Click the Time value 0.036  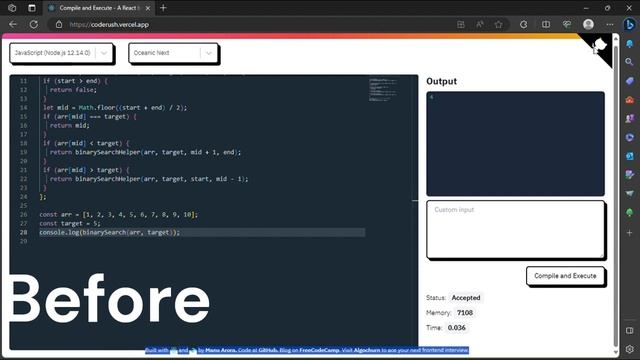[x=456, y=328]
